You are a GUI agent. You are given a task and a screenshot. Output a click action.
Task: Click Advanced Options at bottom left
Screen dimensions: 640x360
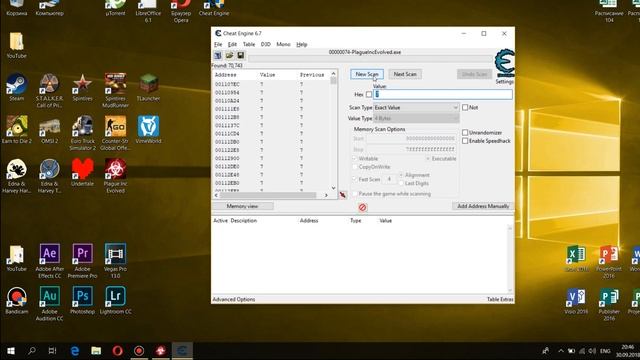(x=233, y=299)
